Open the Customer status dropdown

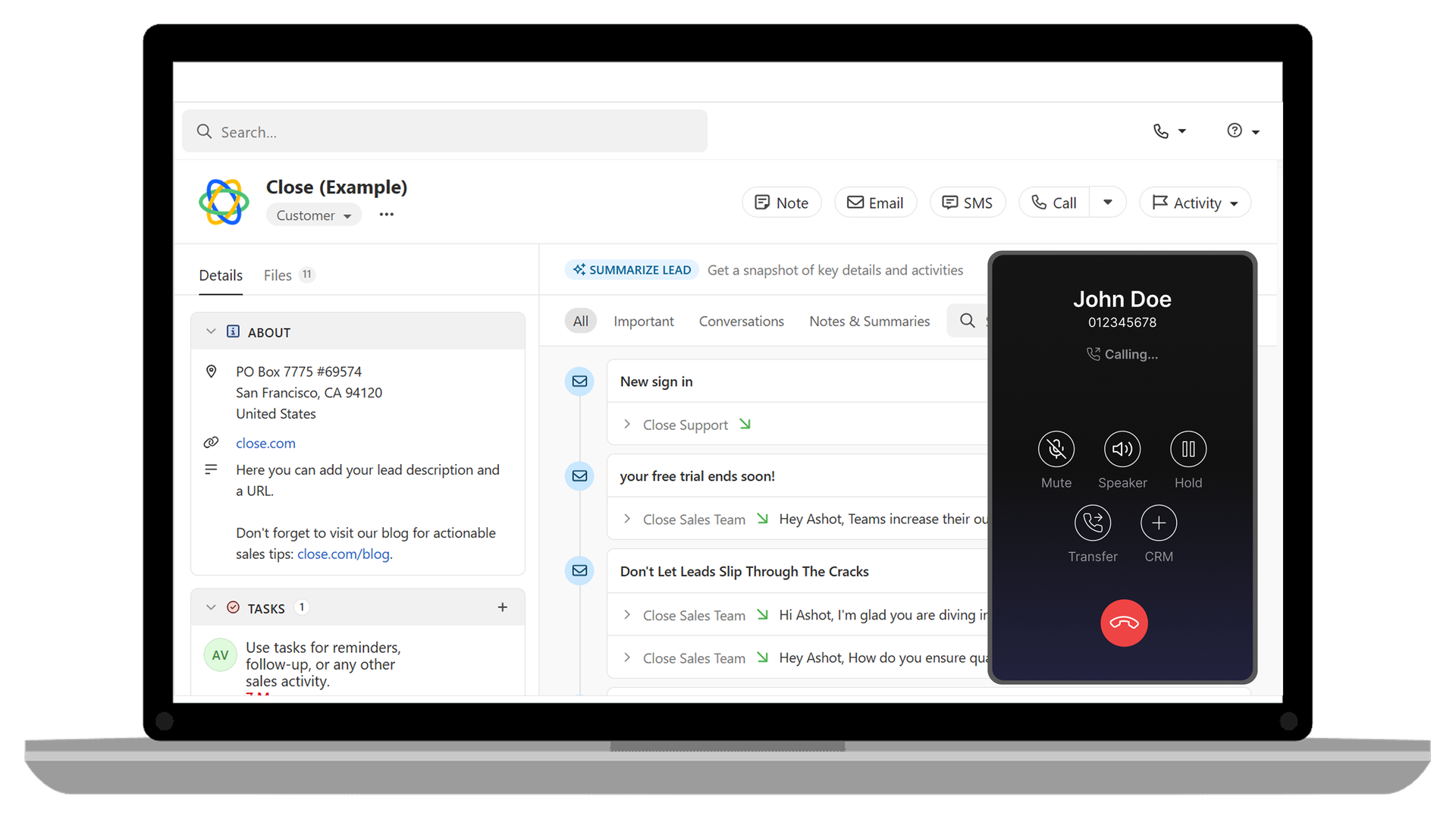click(x=313, y=215)
